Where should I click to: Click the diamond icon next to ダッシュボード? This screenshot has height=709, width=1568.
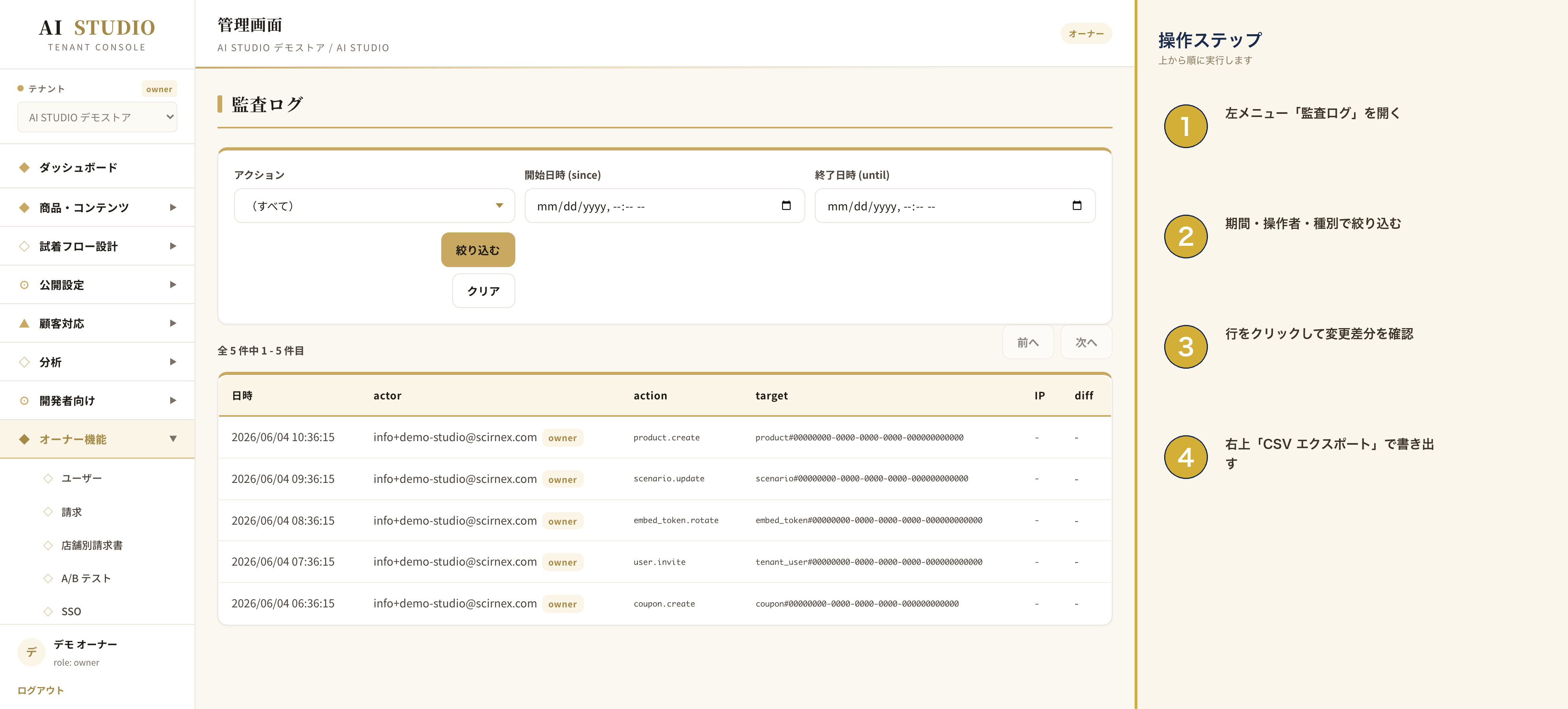24,167
